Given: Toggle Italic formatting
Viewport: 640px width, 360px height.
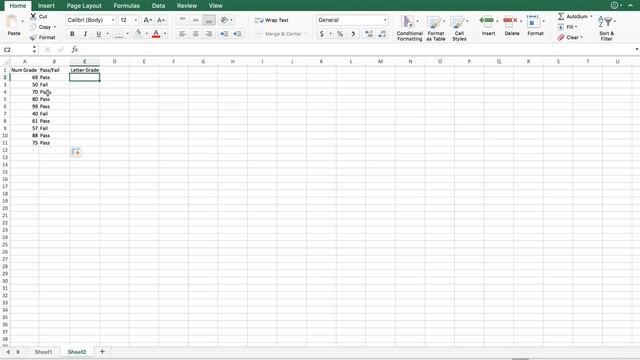Looking at the screenshot, I should point(85,34).
